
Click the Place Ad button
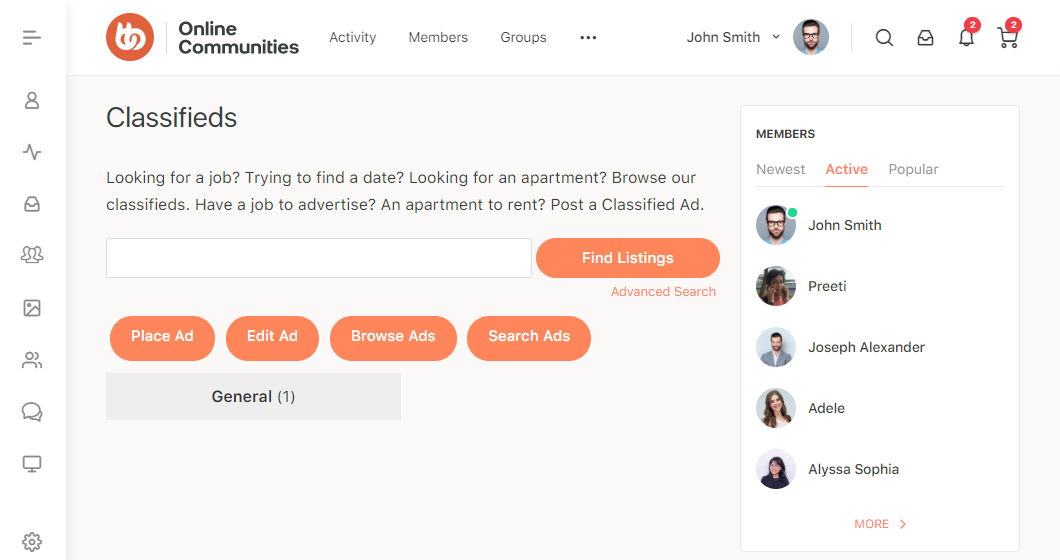tap(162, 337)
